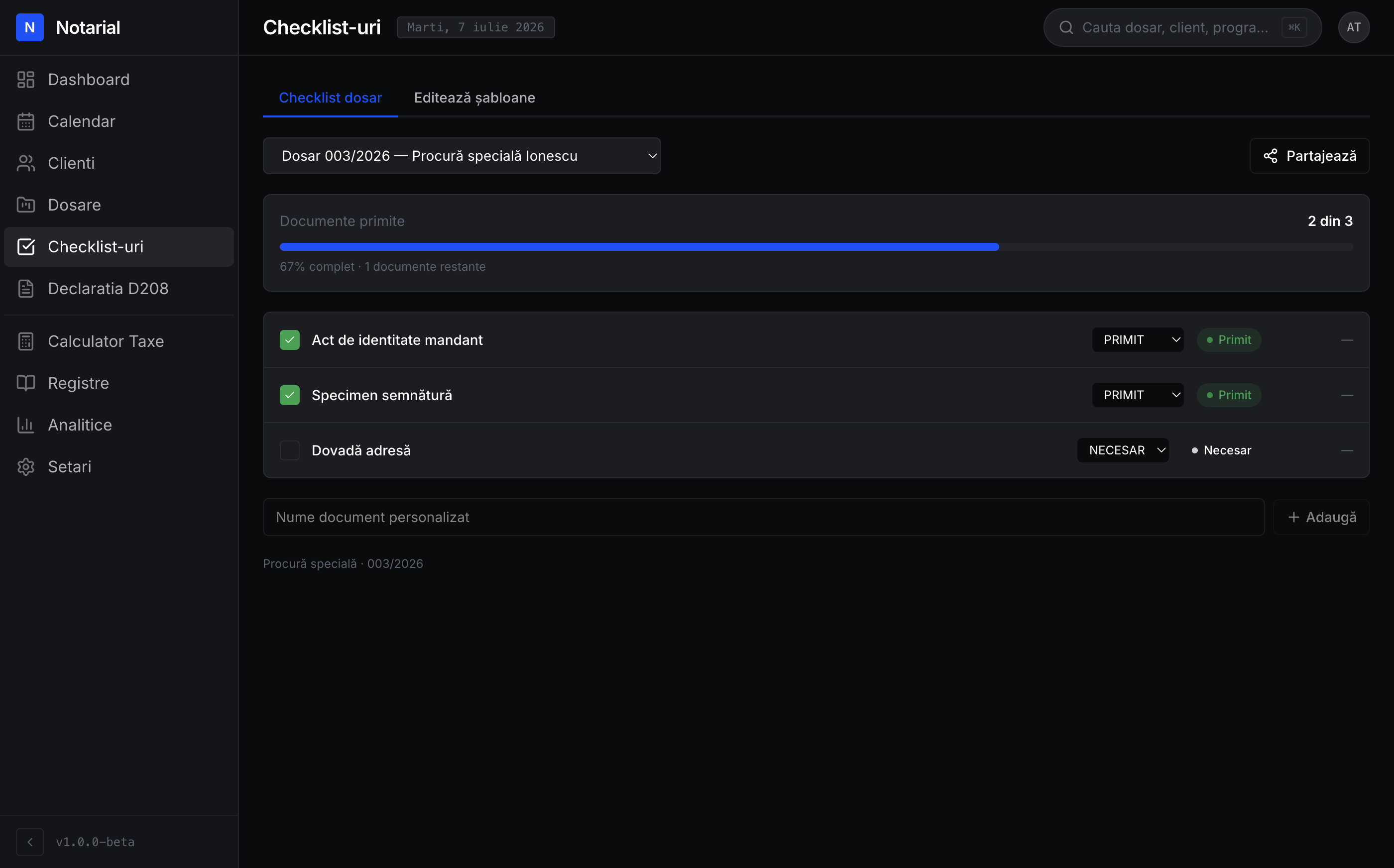Click the Setari gear icon
The width and height of the screenshot is (1394, 868).
point(26,467)
